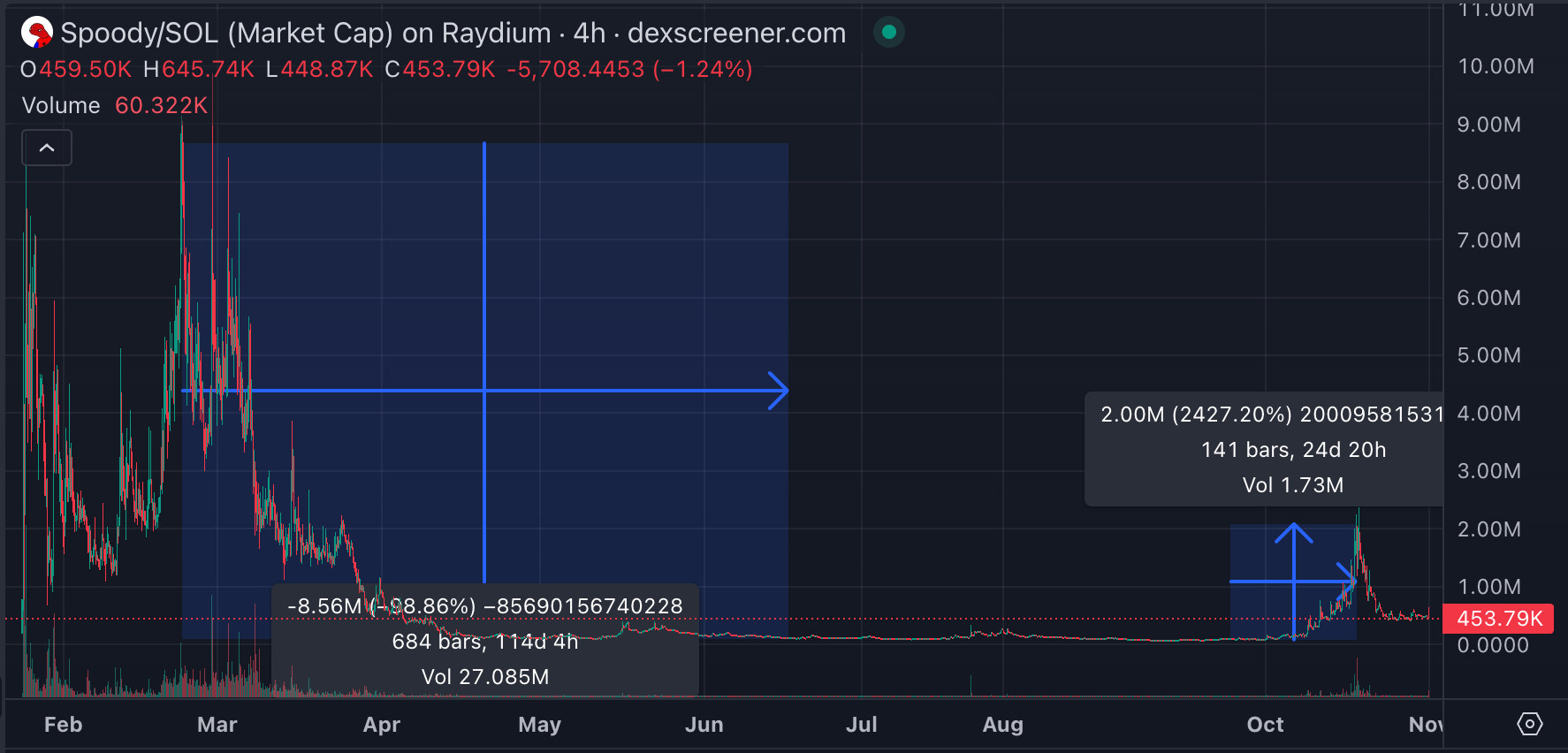The image size is (1568, 753).
Task: Click the Mar label on time axis
Action: [217, 725]
